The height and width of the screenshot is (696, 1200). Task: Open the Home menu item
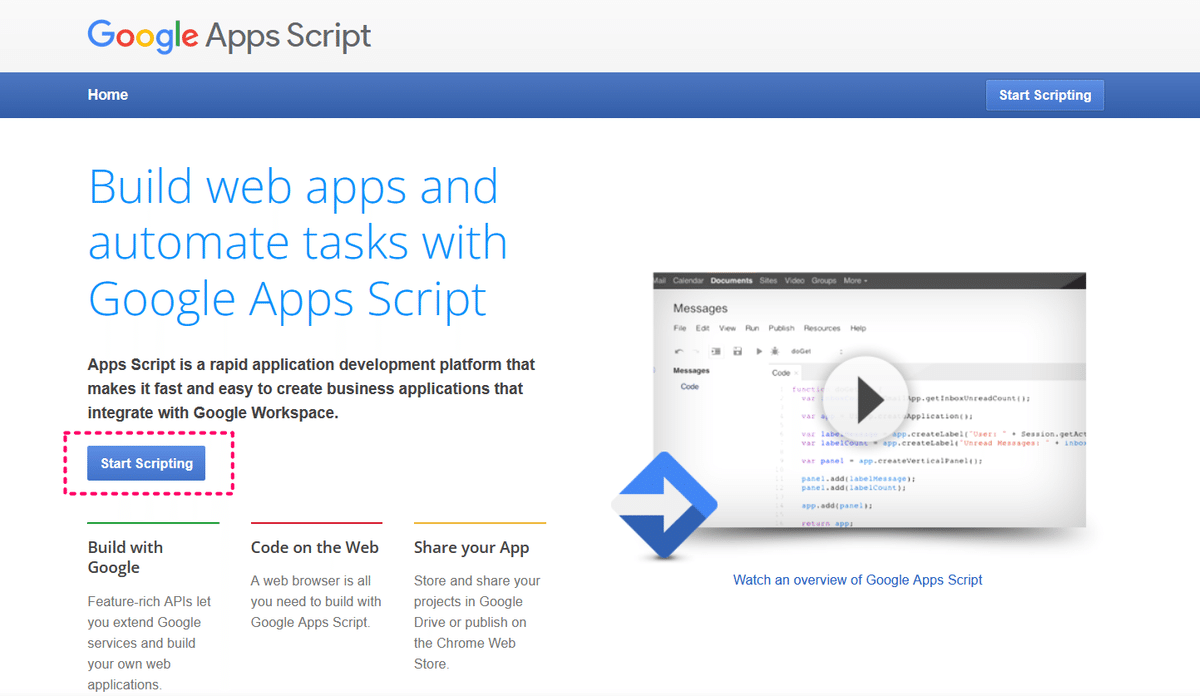pyautogui.click(x=108, y=95)
